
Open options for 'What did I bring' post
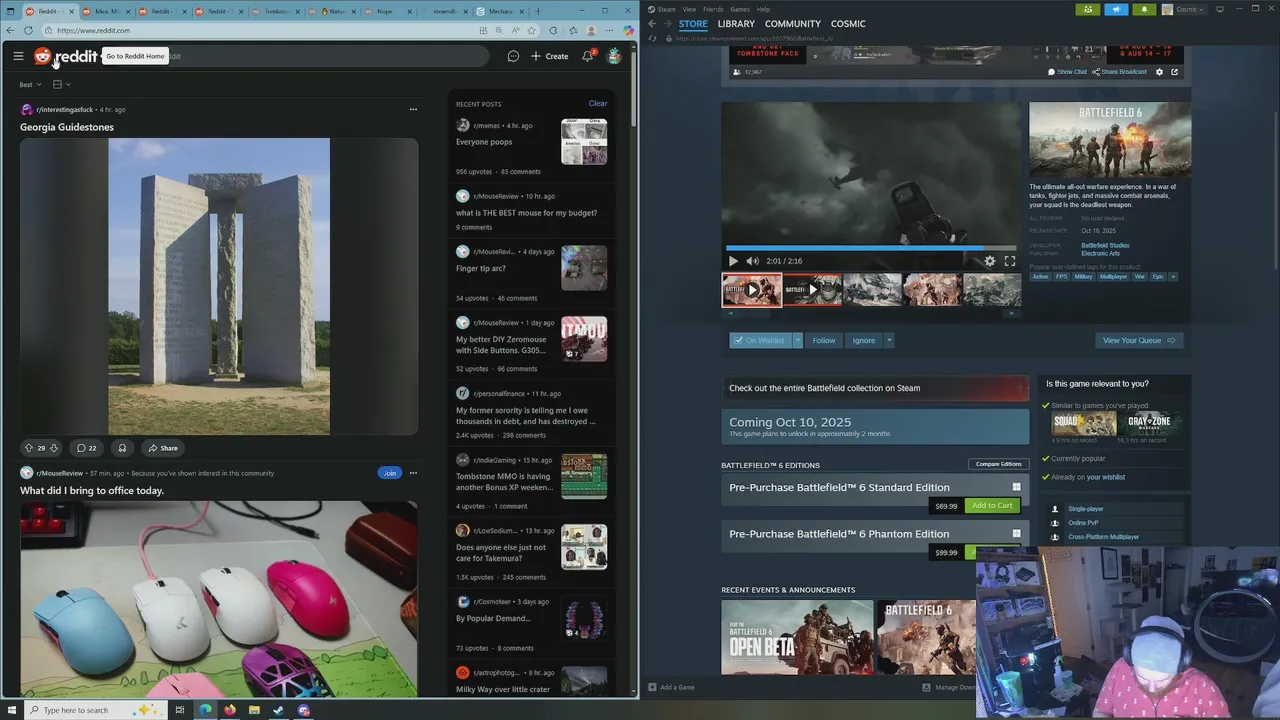(413, 473)
